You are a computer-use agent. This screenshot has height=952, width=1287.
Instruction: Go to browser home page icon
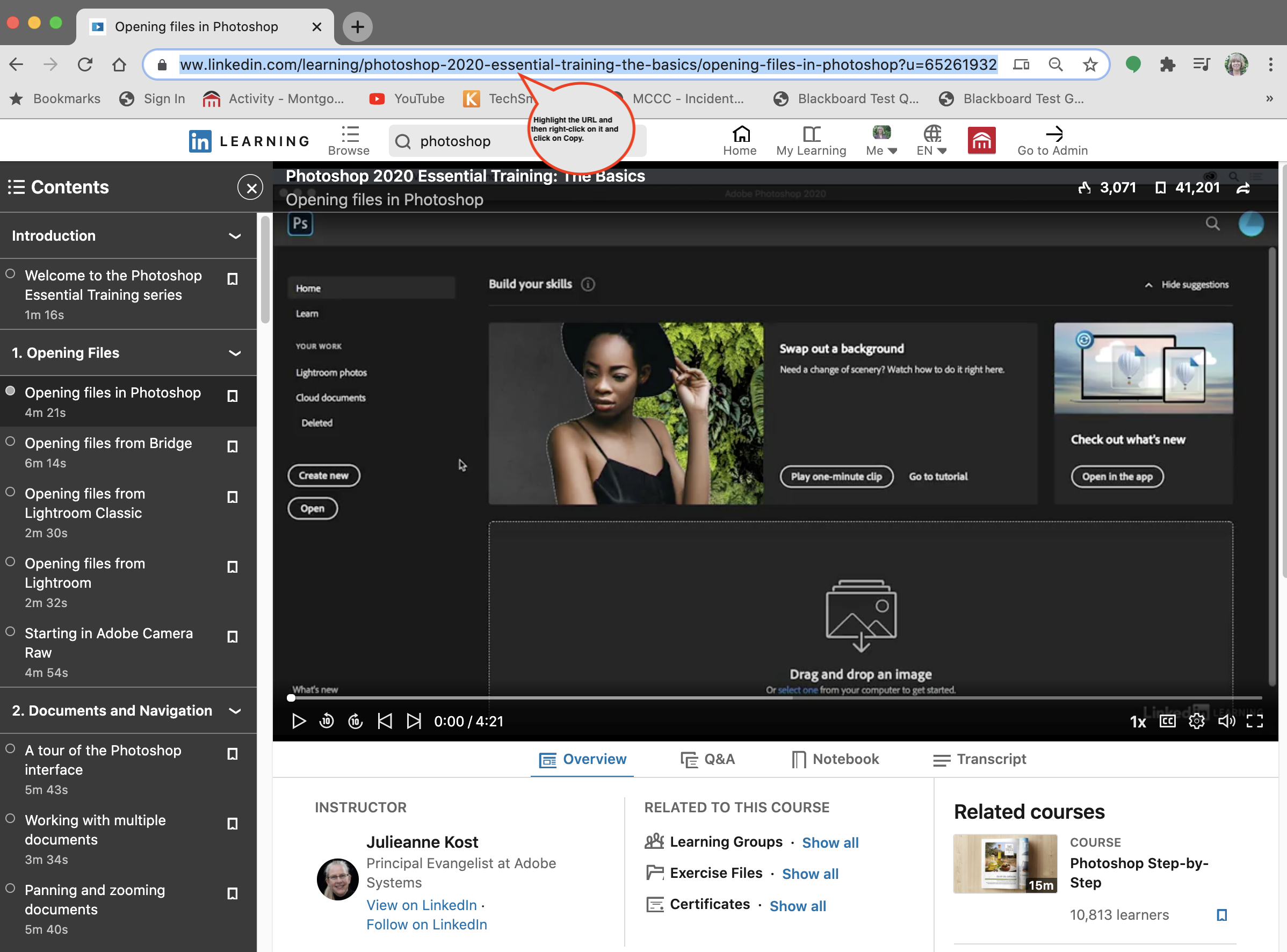(x=119, y=64)
